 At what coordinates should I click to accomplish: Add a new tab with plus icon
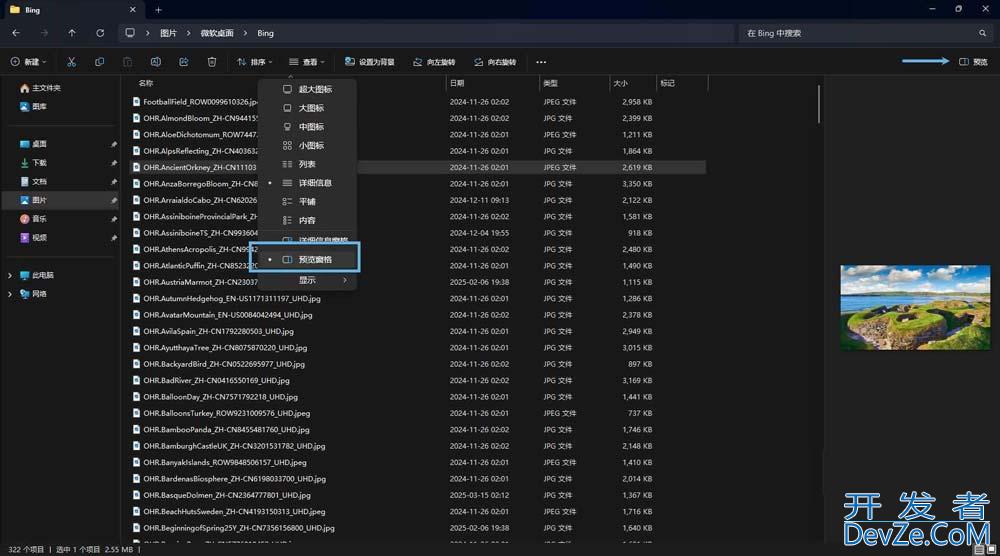pos(158,10)
